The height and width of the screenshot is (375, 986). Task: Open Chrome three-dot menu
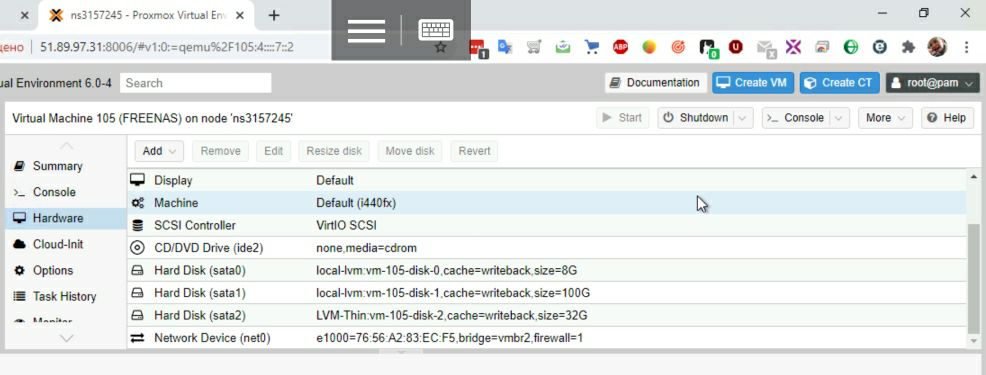click(x=967, y=47)
